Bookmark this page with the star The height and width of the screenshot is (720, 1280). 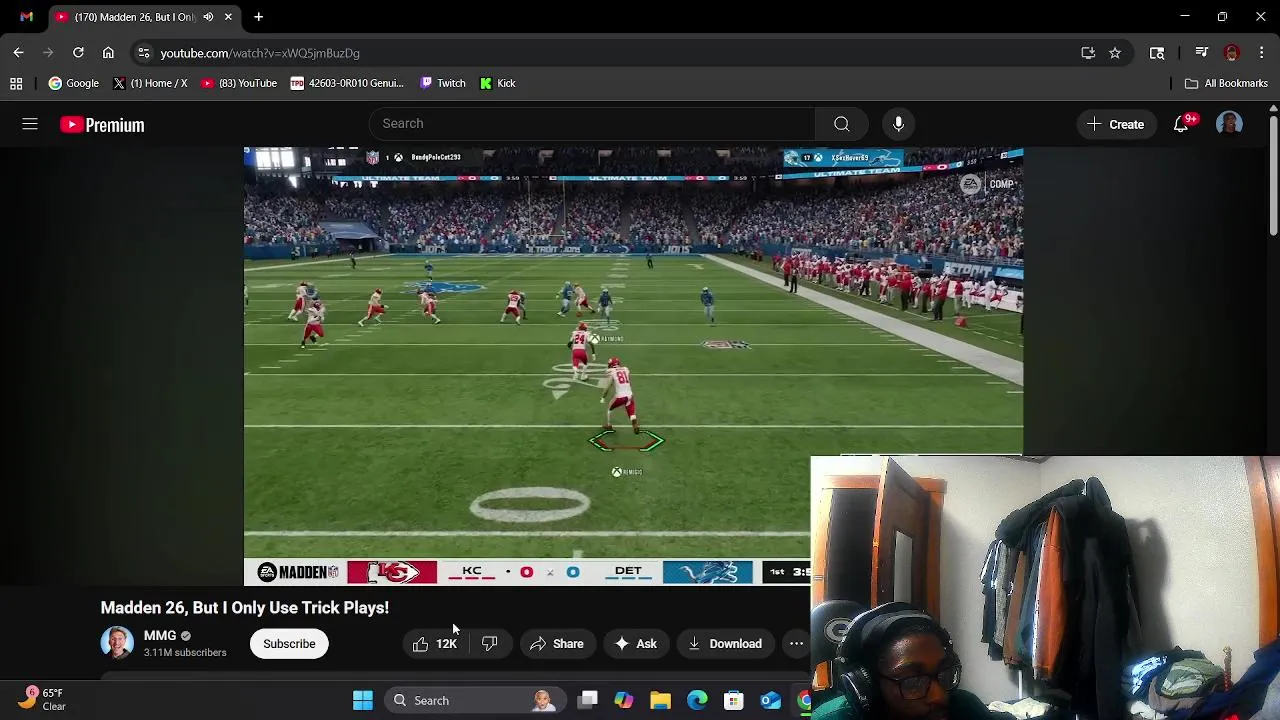1115,53
